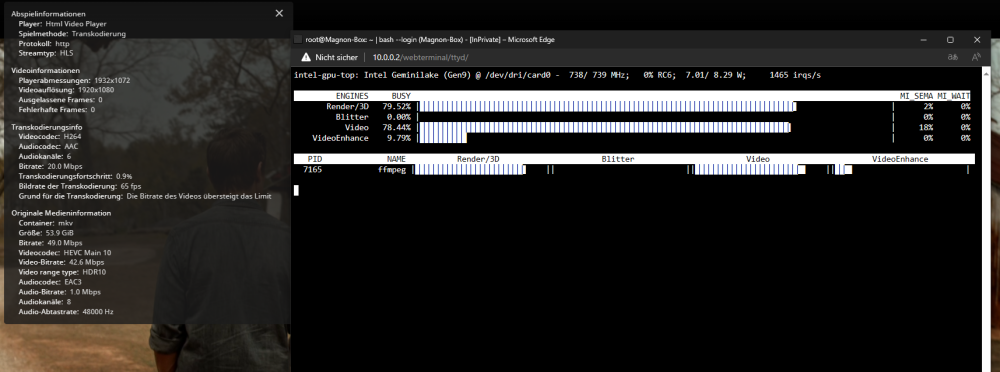Viewport: 1000px width, 372px height.
Task: Click 'Protokoll: http' row
Action: [x=43, y=44]
